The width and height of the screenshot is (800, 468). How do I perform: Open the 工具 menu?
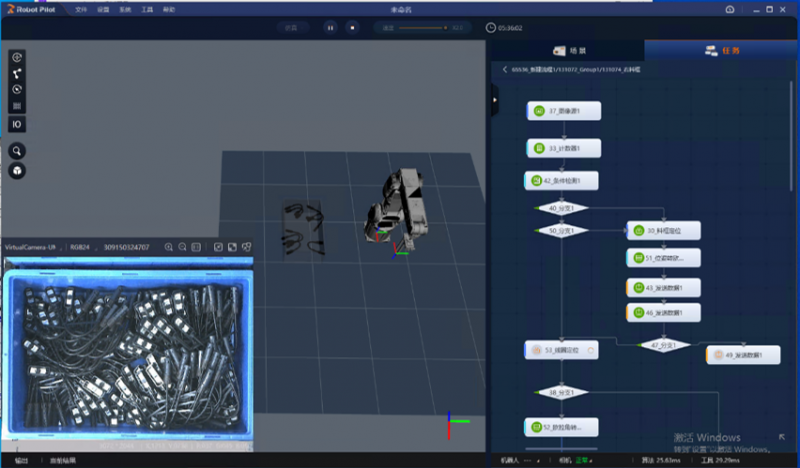146,9
